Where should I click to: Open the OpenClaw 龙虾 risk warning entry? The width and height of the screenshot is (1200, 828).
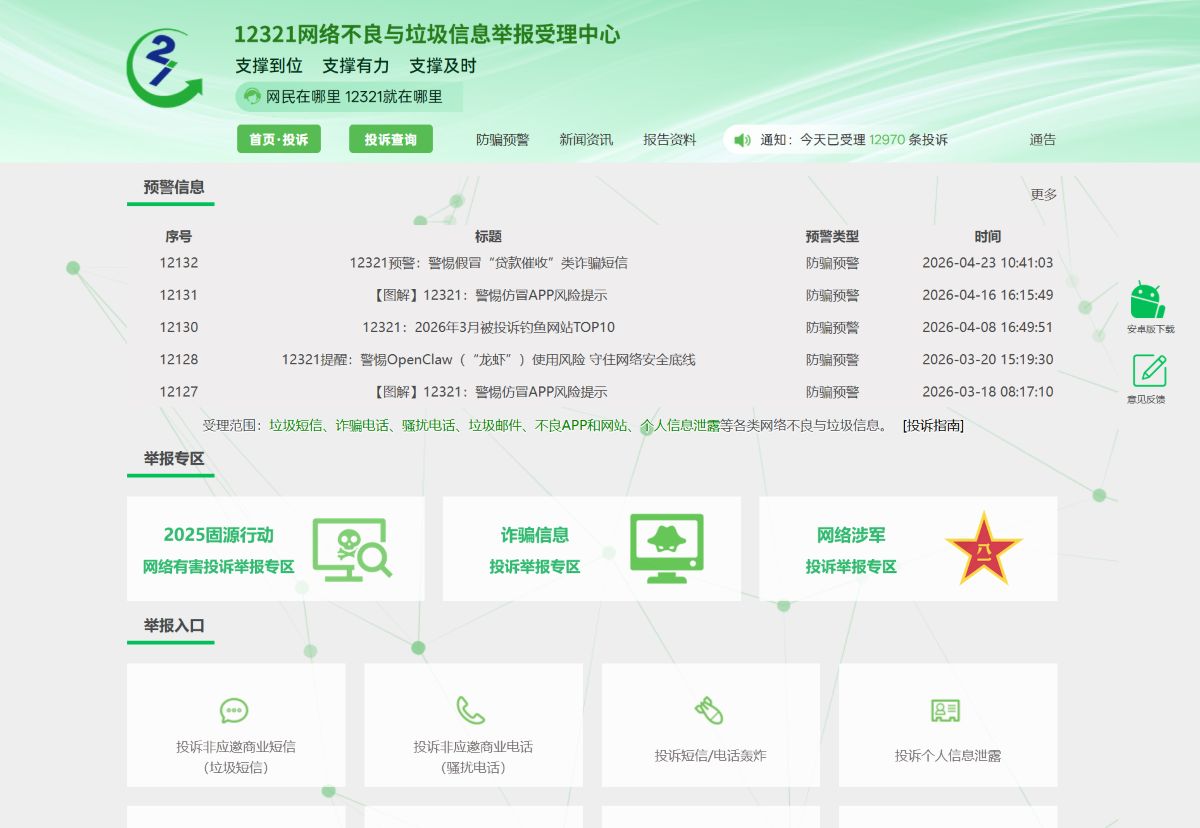[x=491, y=359]
